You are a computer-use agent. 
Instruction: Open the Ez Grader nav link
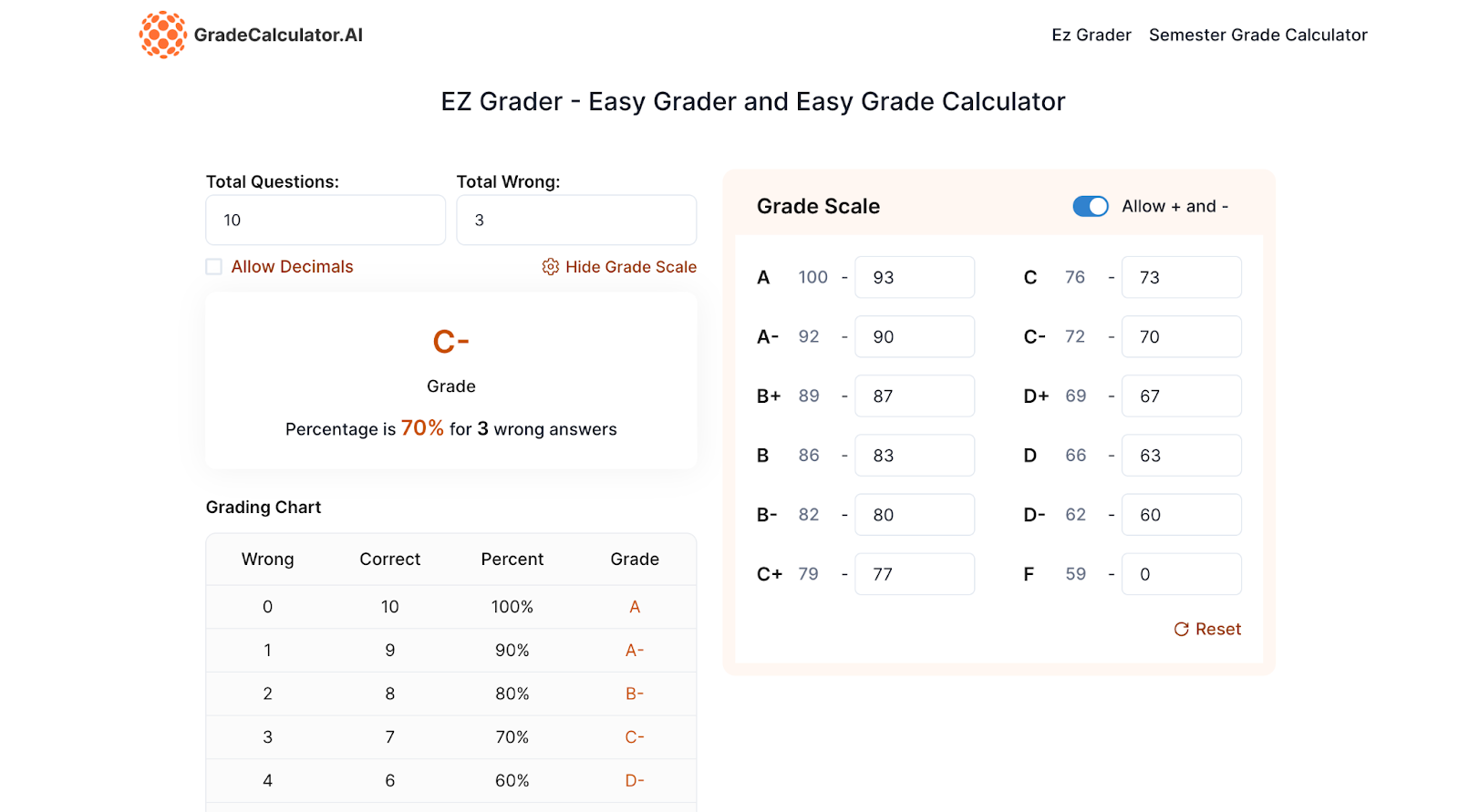click(x=1092, y=35)
